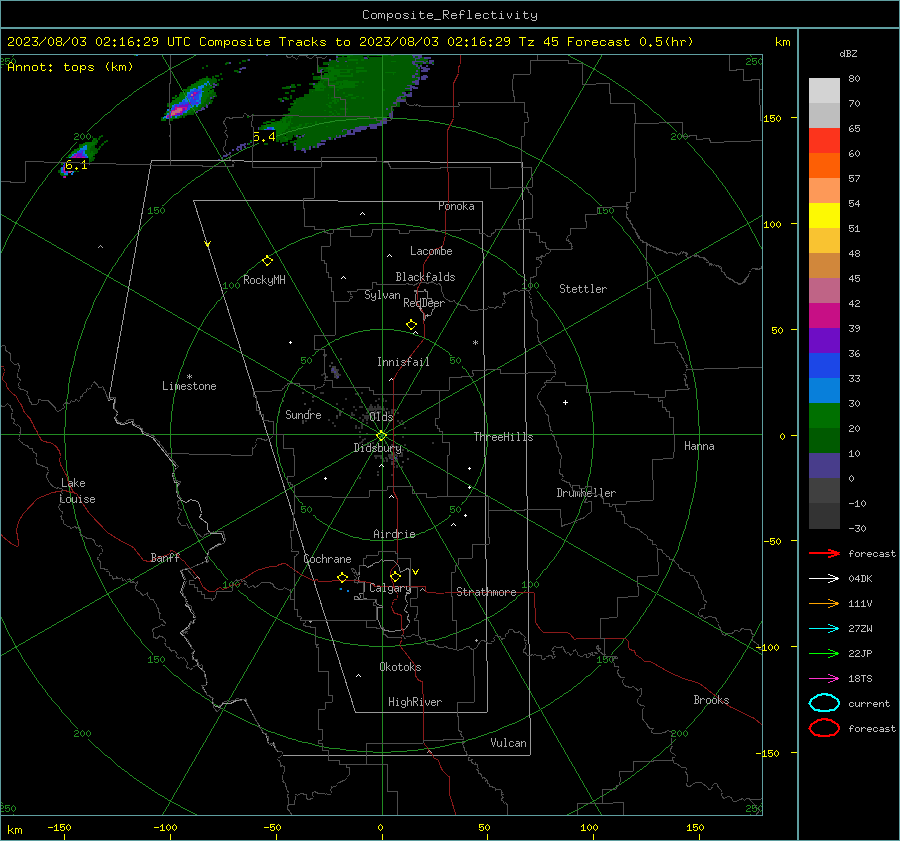Click the HighRiver town label
This screenshot has width=900, height=841.
414,702
